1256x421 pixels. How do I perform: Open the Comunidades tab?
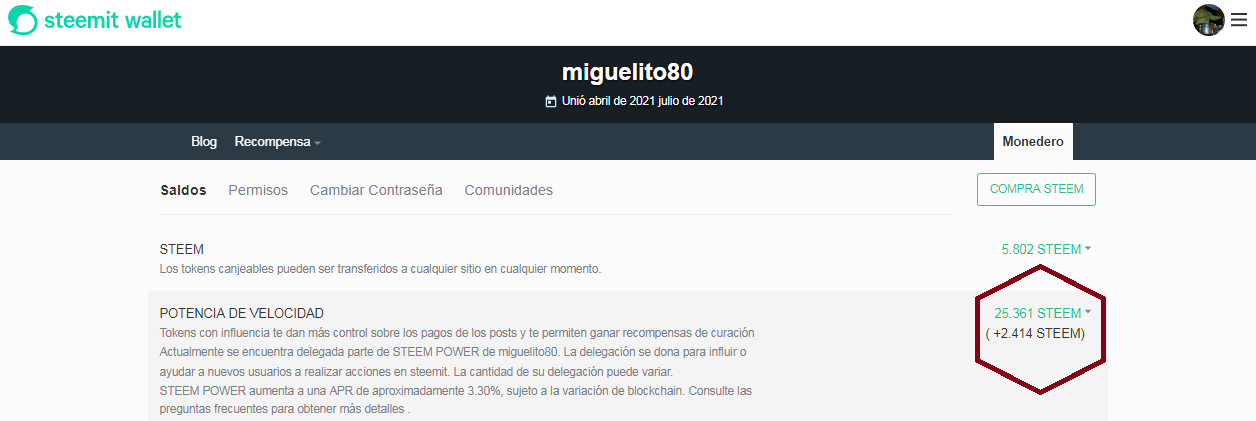pos(508,190)
